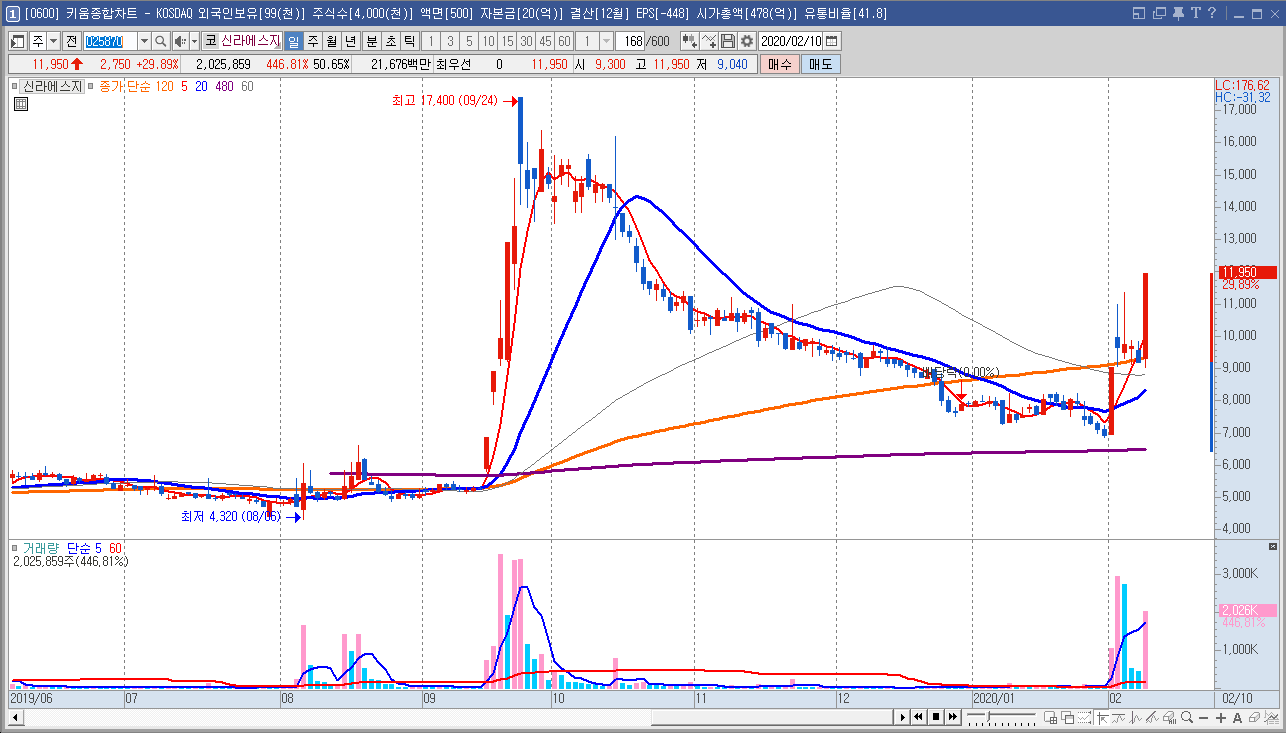Click the add-indicator icon beside 168/600
This screenshot has width=1286, height=733.
click(689, 41)
